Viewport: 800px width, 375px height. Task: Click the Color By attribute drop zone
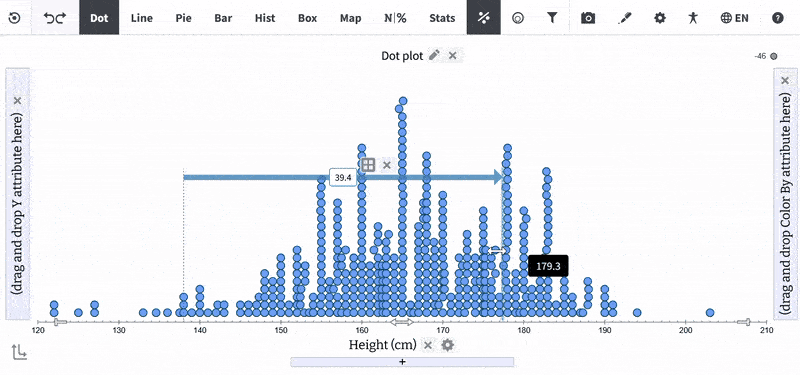[x=785, y=194]
